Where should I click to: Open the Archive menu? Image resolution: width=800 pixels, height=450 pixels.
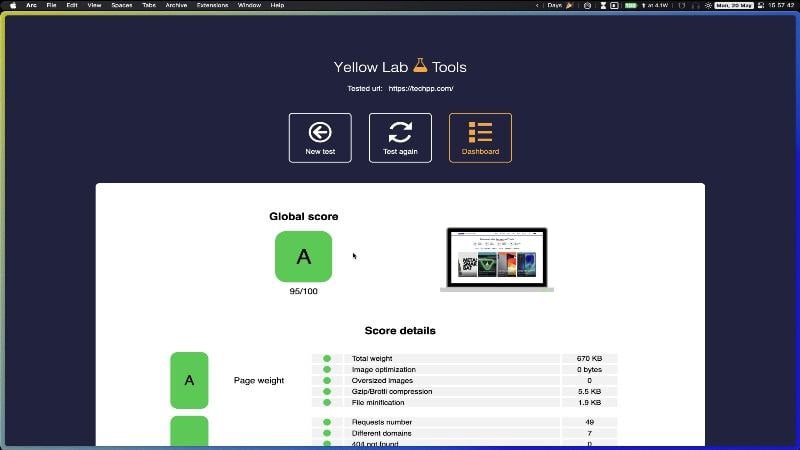176,5
